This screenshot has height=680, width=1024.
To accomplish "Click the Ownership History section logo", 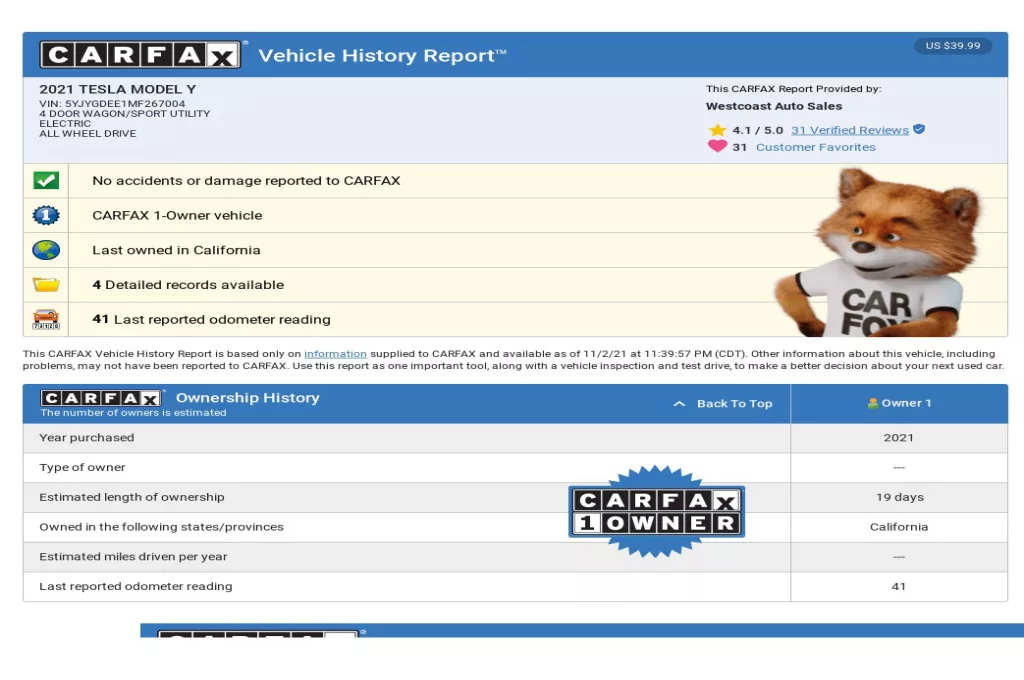I will 101,398.
